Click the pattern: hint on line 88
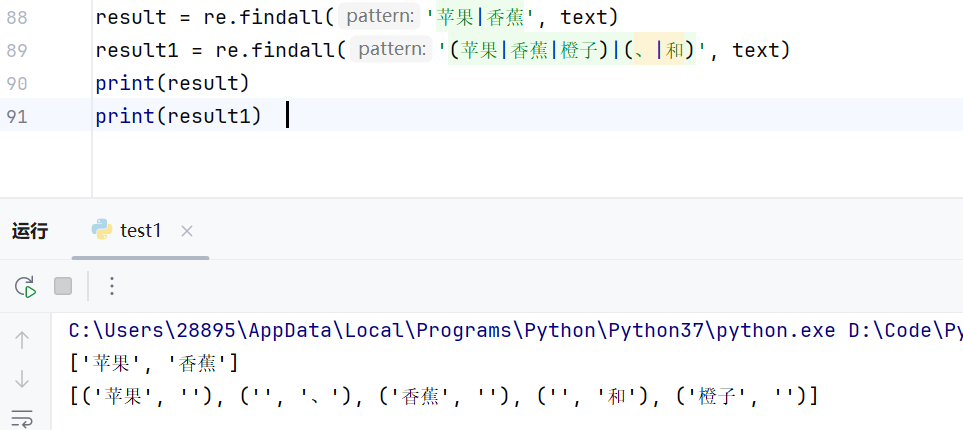963x430 pixels. coord(379,17)
